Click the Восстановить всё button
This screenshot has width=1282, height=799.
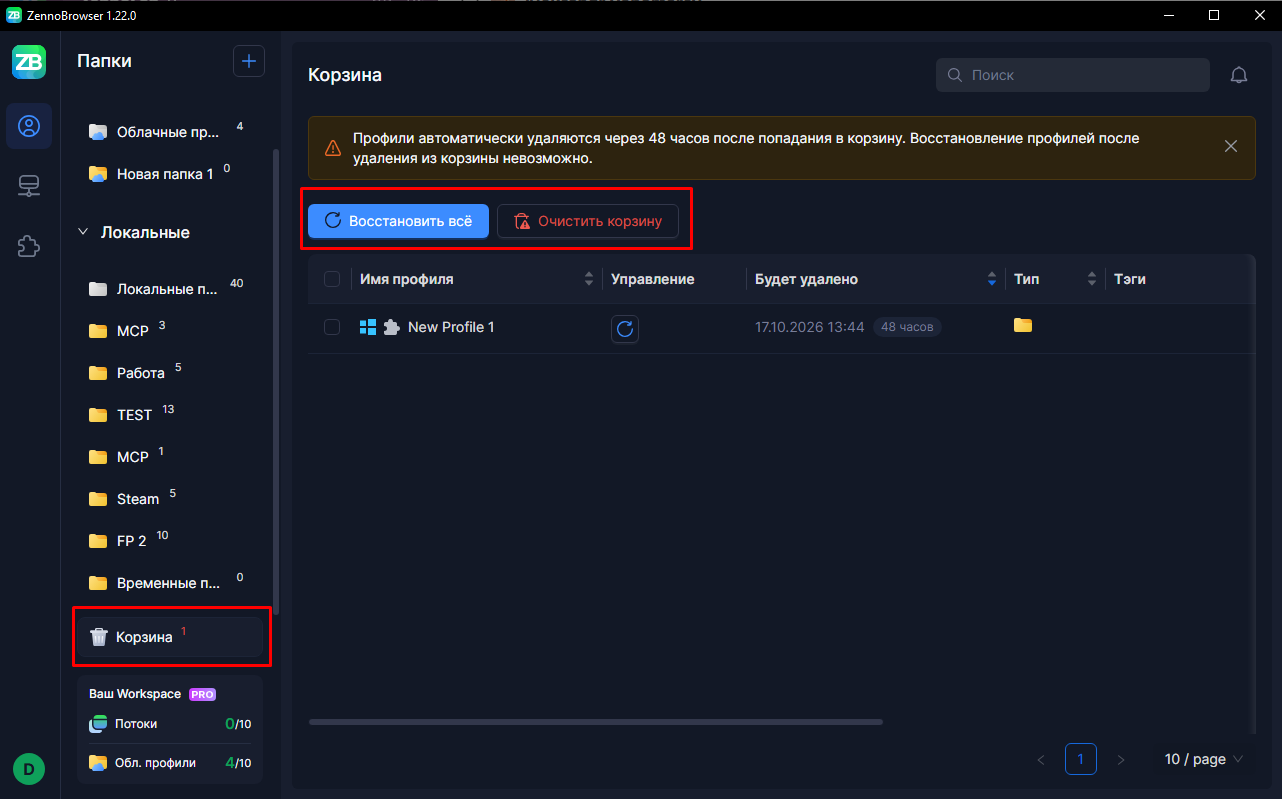click(x=398, y=221)
